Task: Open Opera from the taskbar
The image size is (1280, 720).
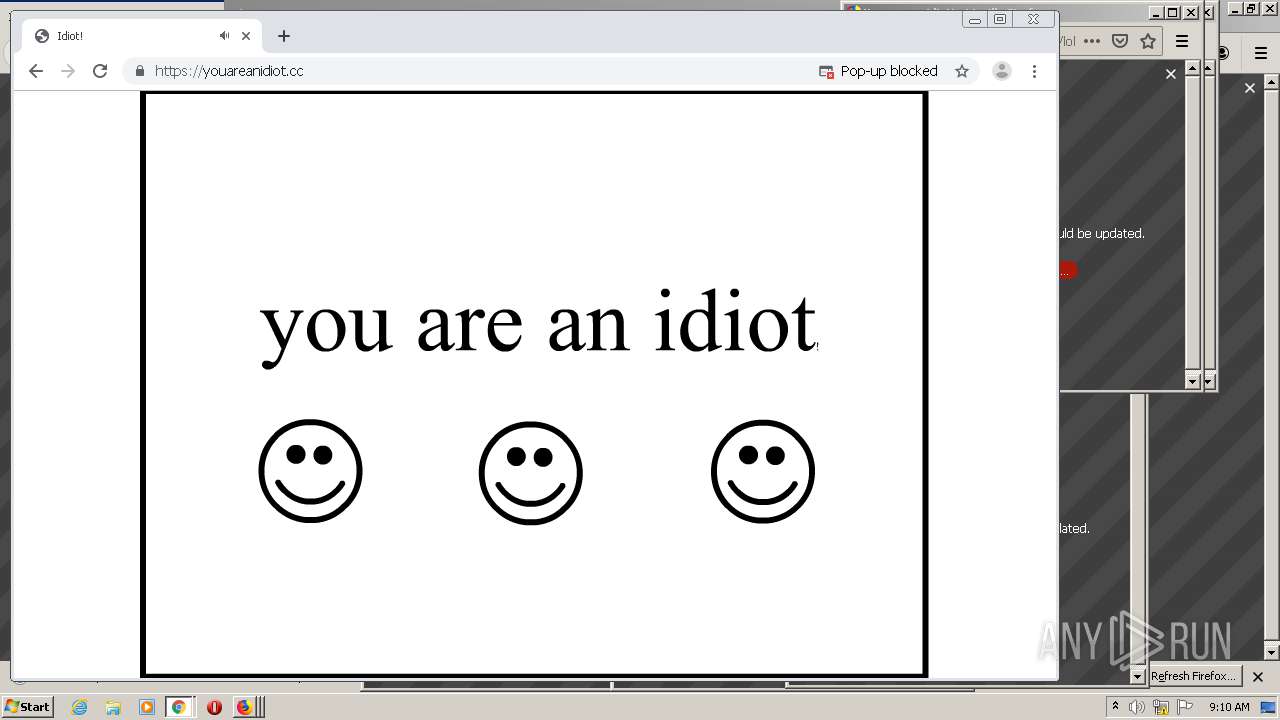Action: (x=214, y=707)
